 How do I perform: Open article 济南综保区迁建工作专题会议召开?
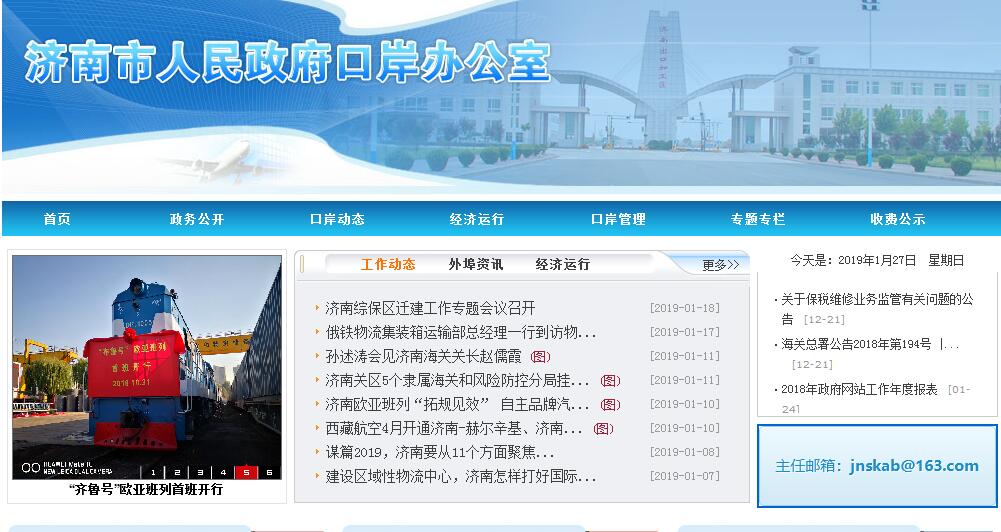tap(430, 308)
